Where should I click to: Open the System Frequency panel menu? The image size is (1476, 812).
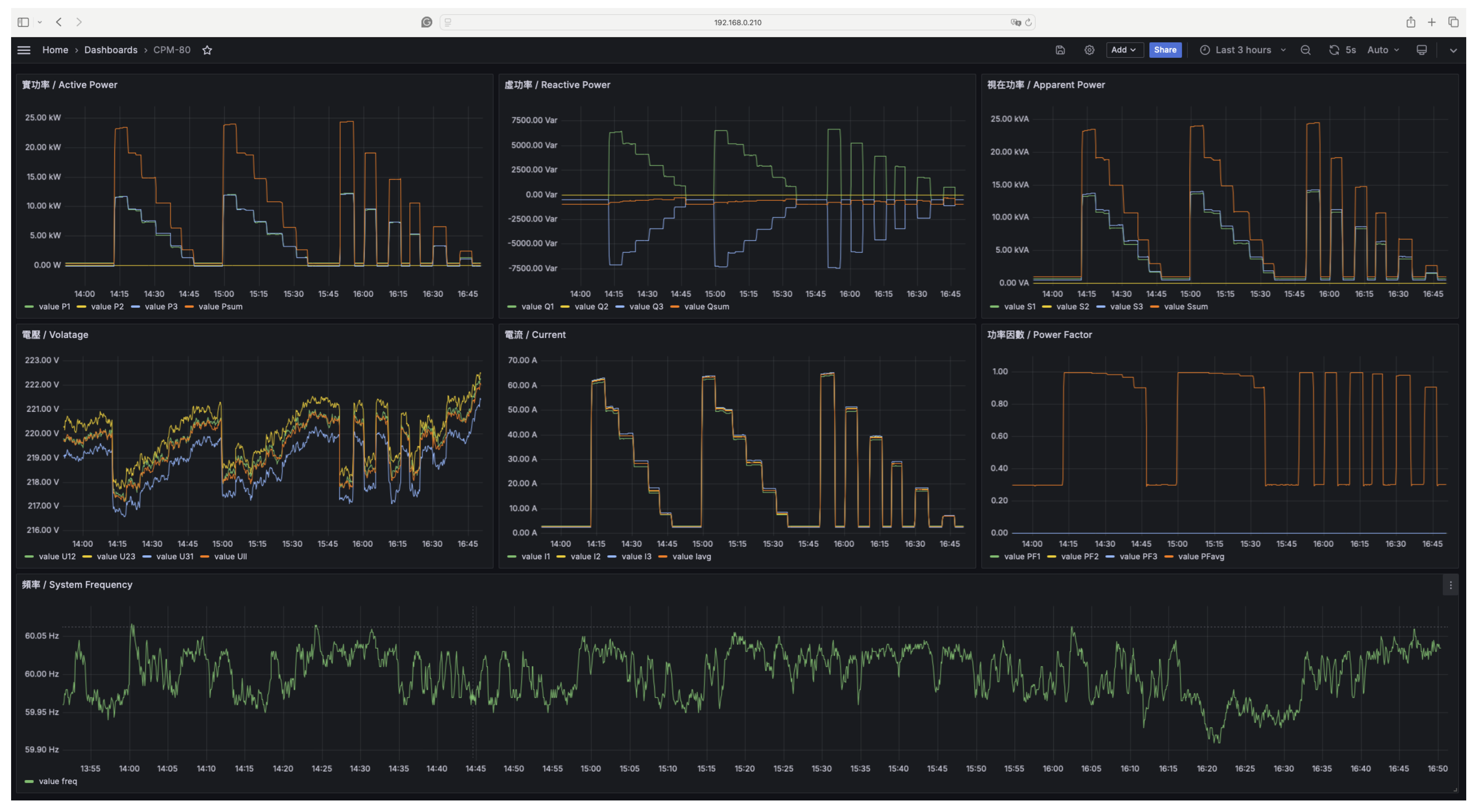click(1450, 585)
